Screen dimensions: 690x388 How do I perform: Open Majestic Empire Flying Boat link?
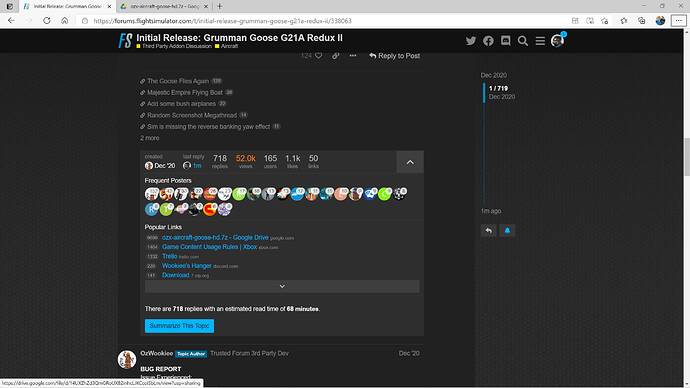(185, 92)
